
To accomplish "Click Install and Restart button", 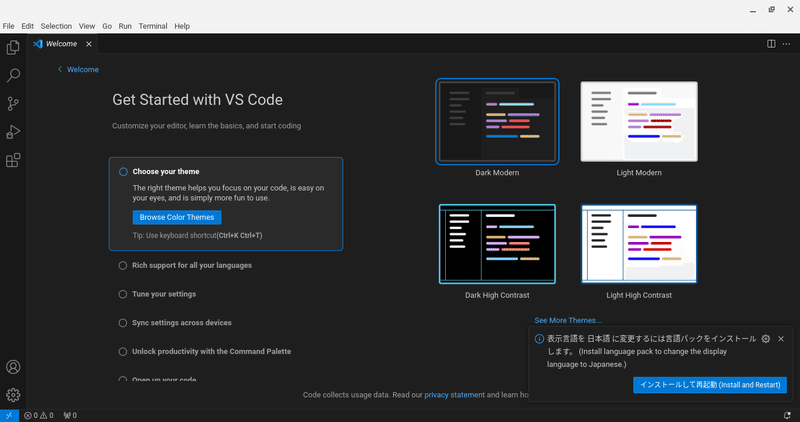I will [710, 385].
